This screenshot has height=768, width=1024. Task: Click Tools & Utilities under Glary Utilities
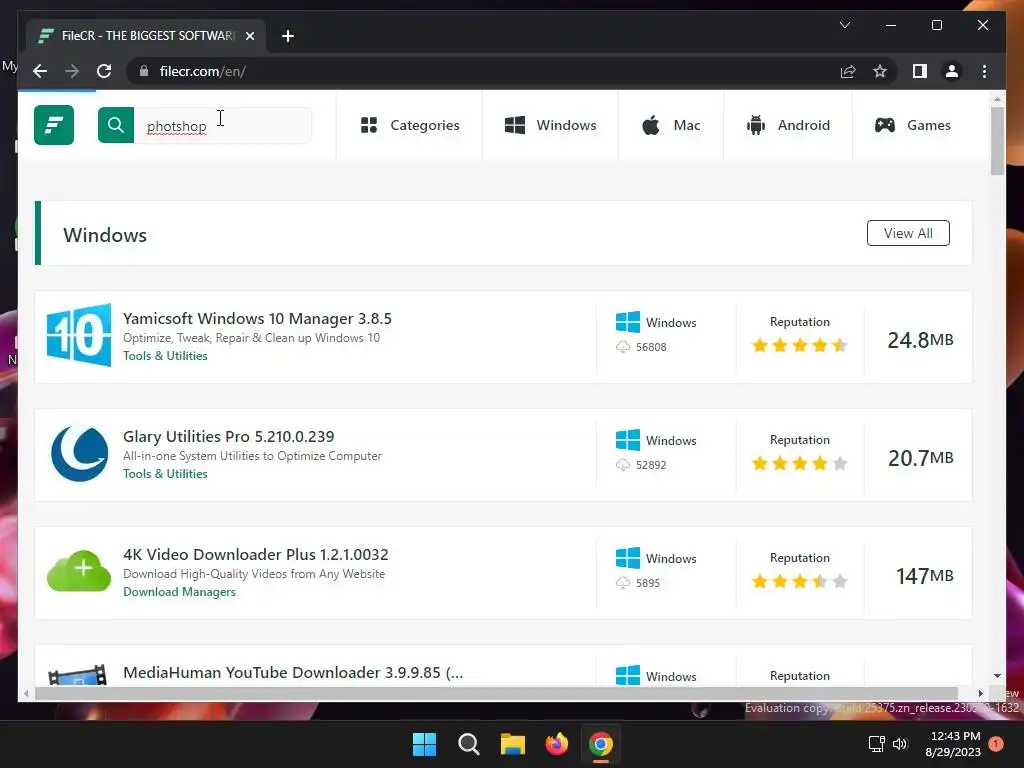(x=165, y=474)
